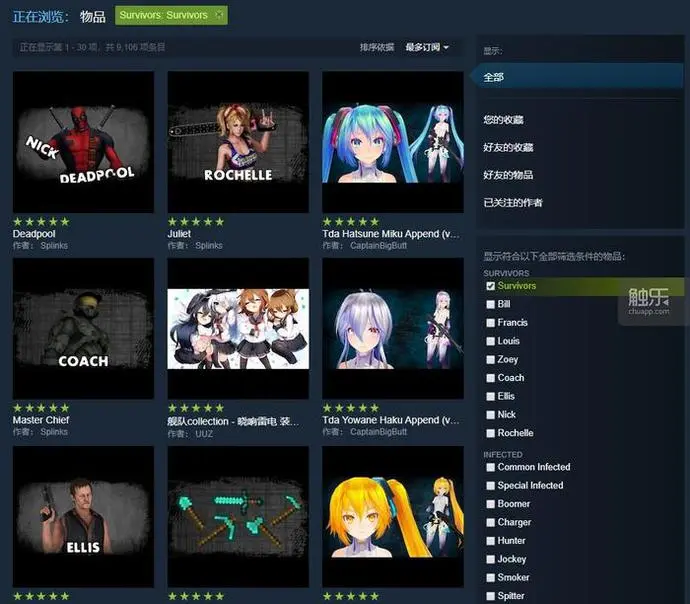Enable the Ellis filter checkbox

[x=490, y=397]
